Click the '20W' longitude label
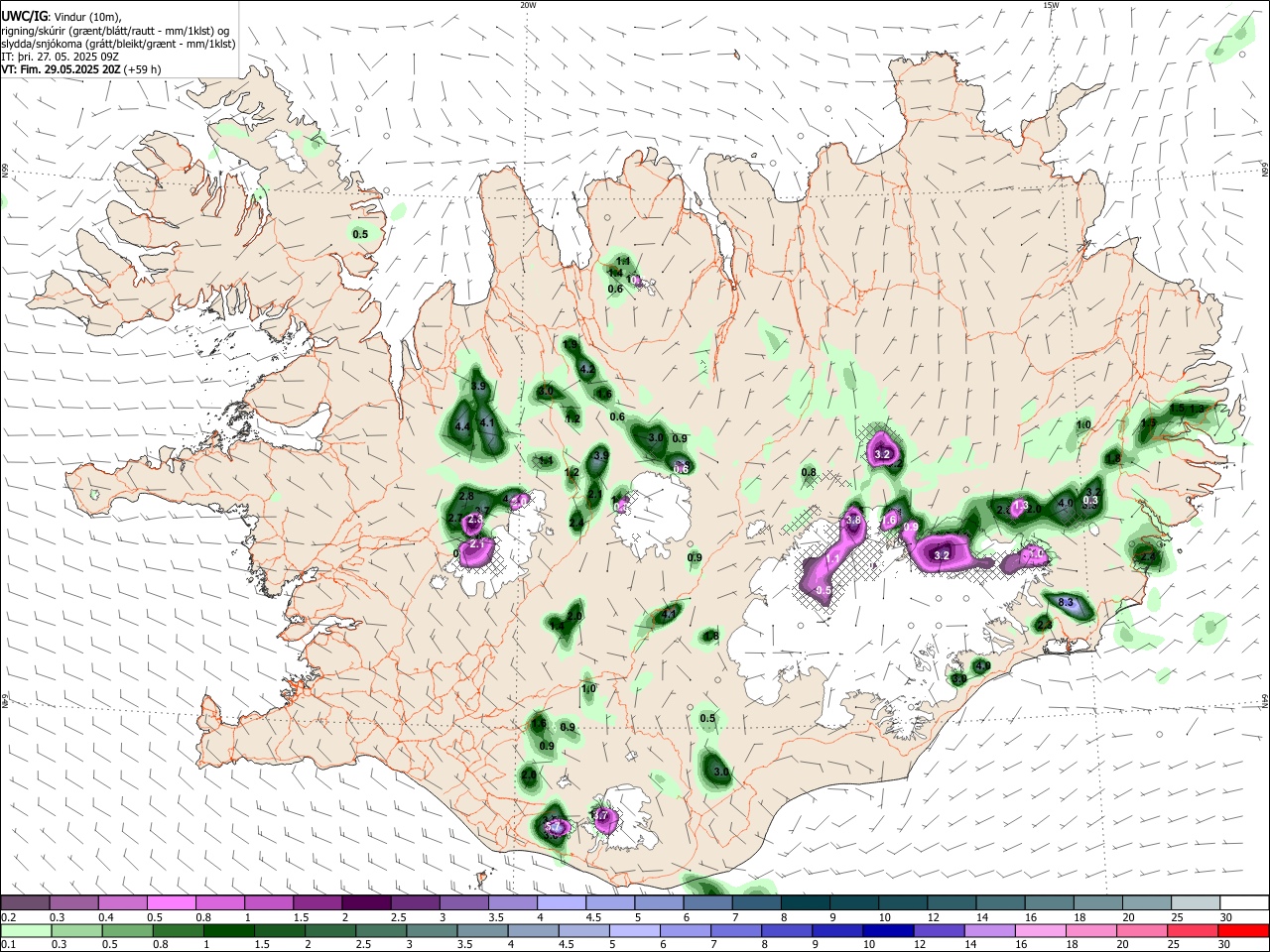 pyautogui.click(x=528, y=5)
